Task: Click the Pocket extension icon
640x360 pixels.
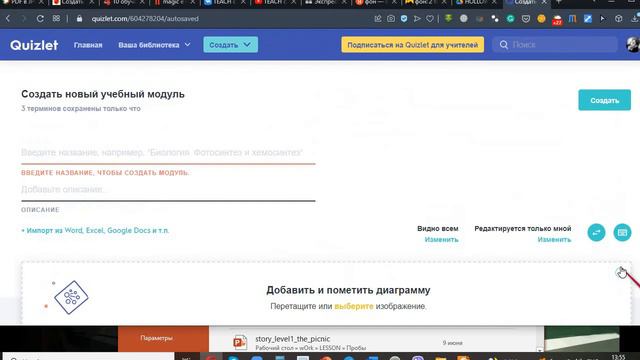Action: [526, 19]
